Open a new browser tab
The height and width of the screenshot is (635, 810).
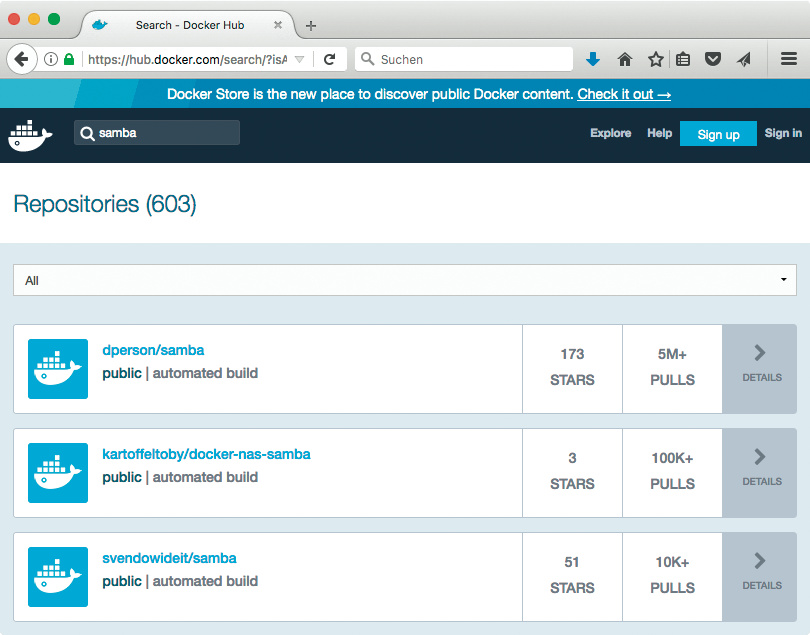[311, 25]
